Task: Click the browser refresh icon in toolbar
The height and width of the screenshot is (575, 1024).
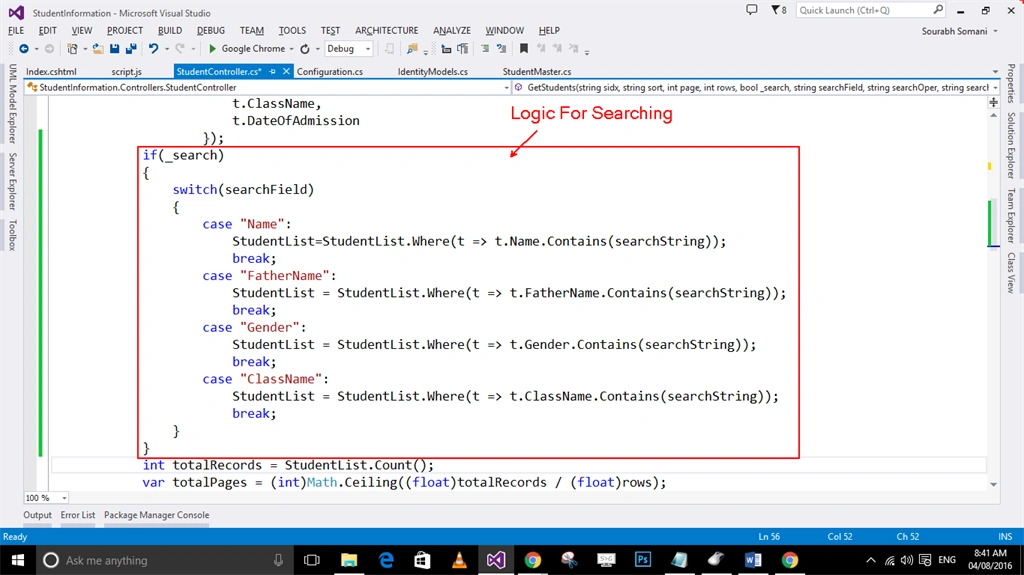Action: click(x=305, y=49)
